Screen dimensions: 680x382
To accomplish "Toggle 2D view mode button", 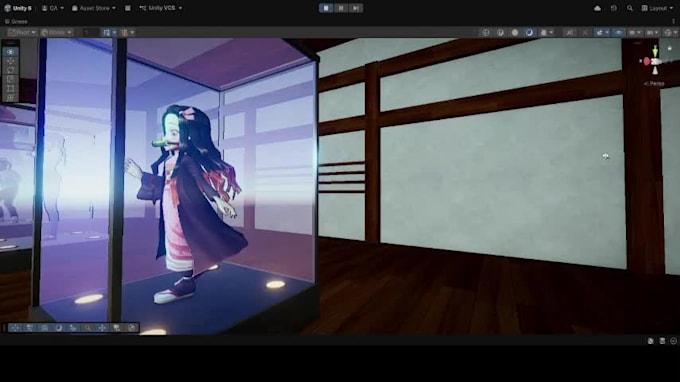I will click(500, 33).
